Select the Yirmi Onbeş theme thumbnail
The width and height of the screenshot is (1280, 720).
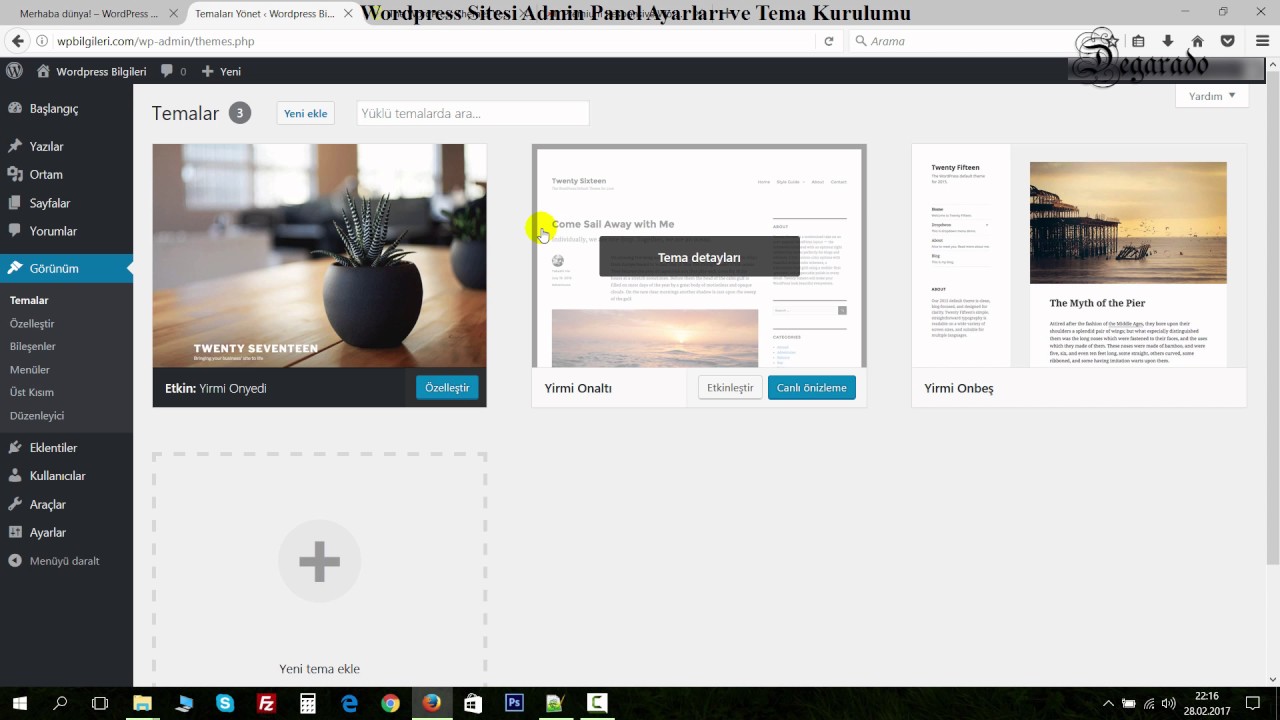[1079, 256]
